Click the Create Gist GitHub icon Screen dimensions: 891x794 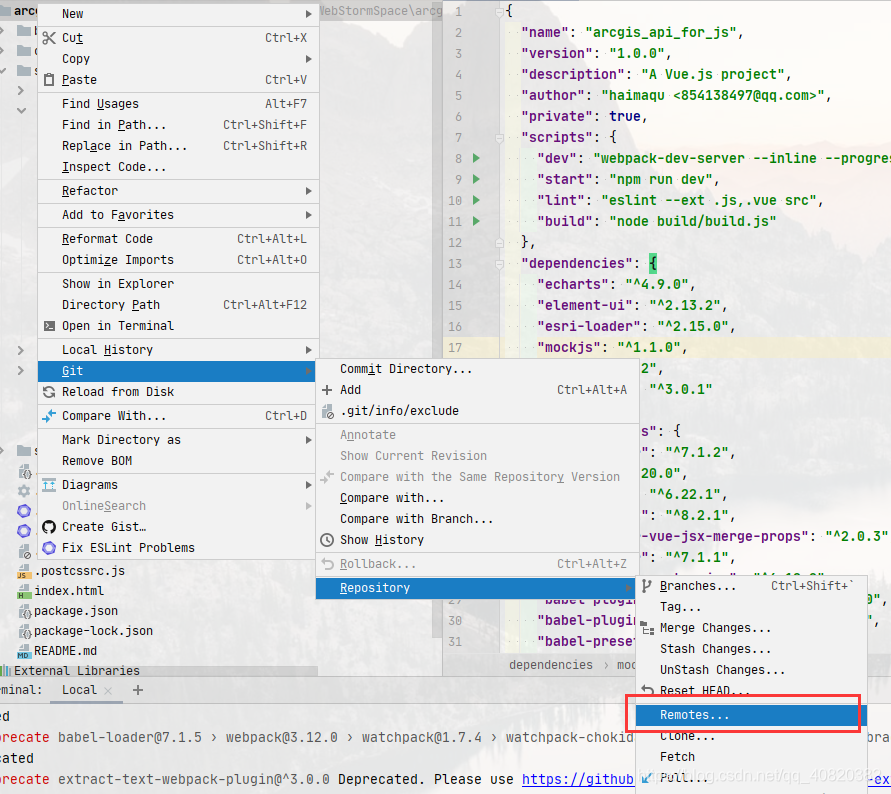click(x=49, y=527)
